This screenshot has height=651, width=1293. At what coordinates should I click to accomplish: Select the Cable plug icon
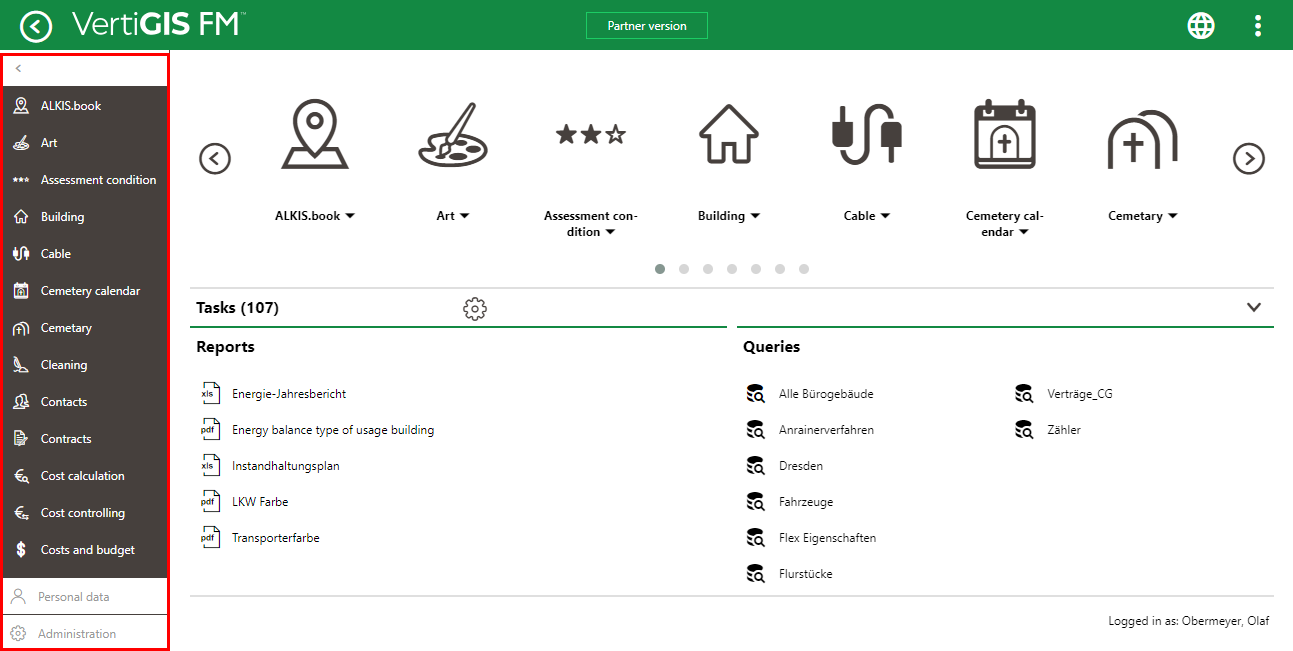(x=866, y=135)
